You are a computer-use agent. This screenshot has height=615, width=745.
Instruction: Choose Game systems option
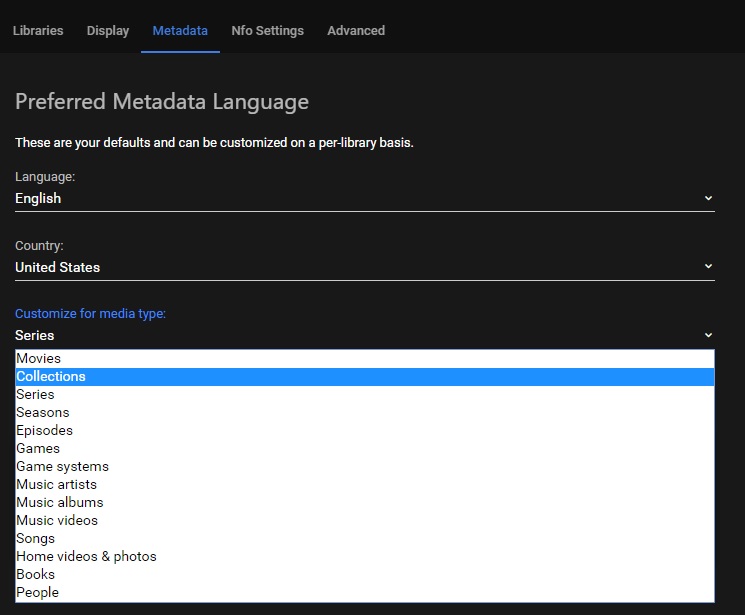click(364, 467)
